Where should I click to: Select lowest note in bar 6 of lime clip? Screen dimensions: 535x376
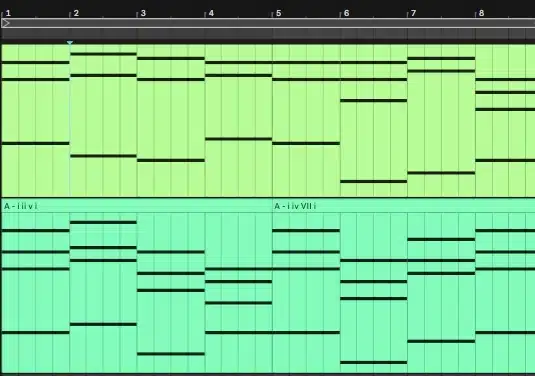pyautogui.click(x=374, y=182)
